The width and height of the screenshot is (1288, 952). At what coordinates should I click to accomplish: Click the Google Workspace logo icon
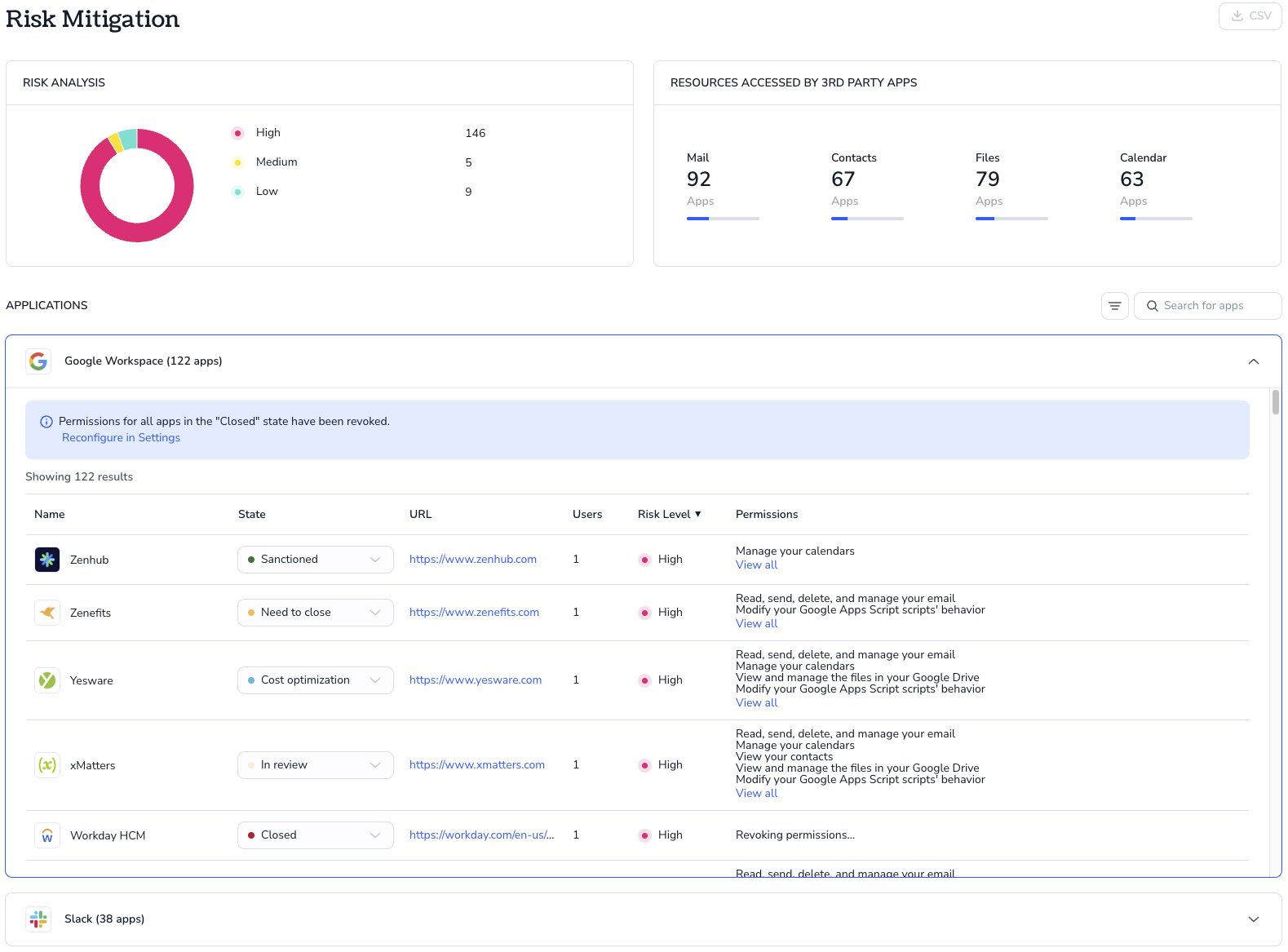coord(38,361)
